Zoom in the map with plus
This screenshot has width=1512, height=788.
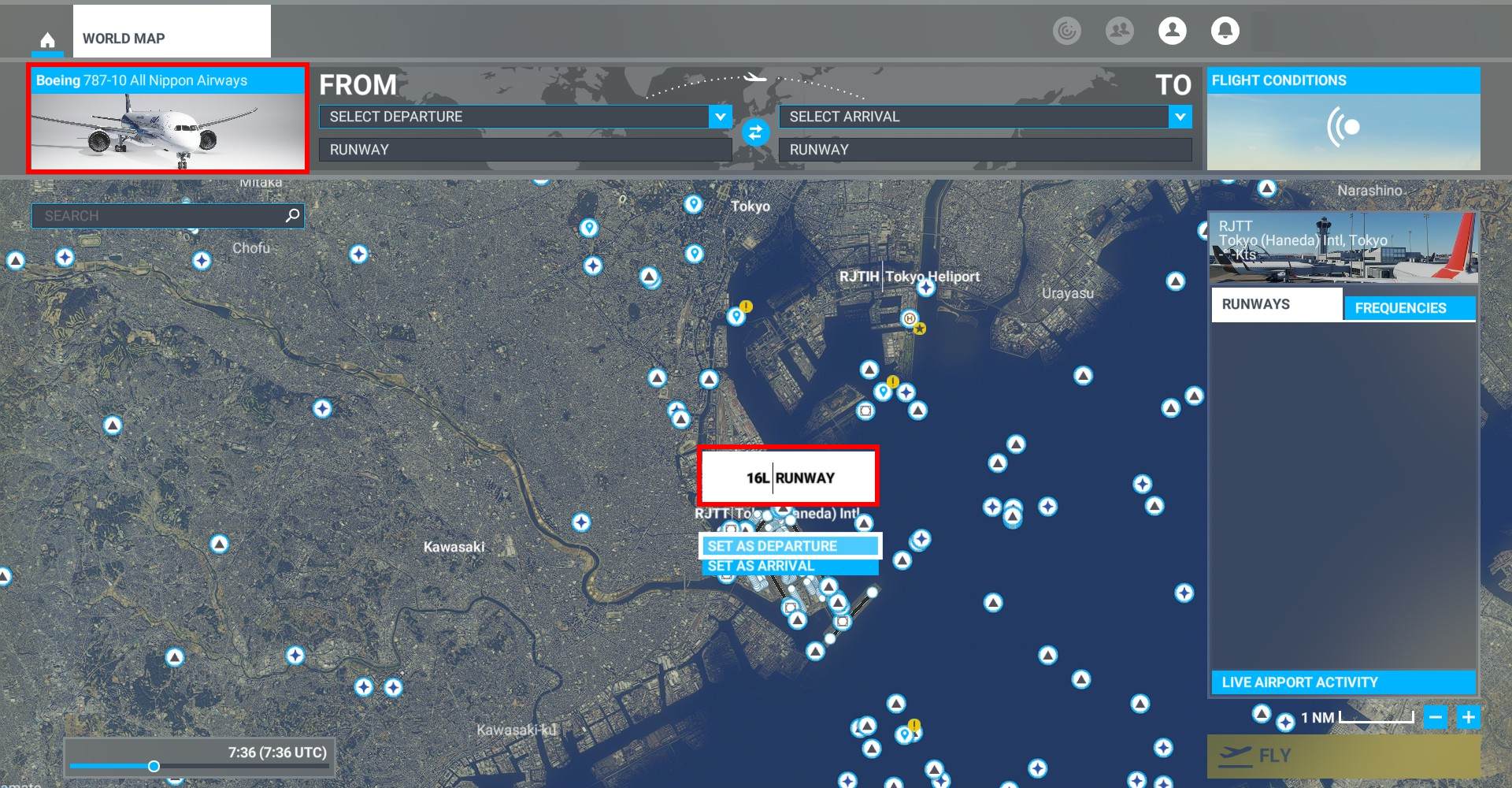point(1468,718)
